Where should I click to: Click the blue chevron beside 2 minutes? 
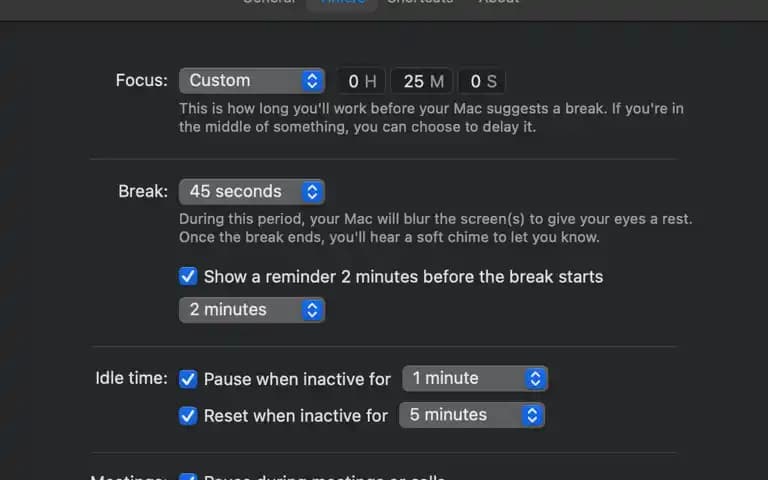[x=312, y=310]
